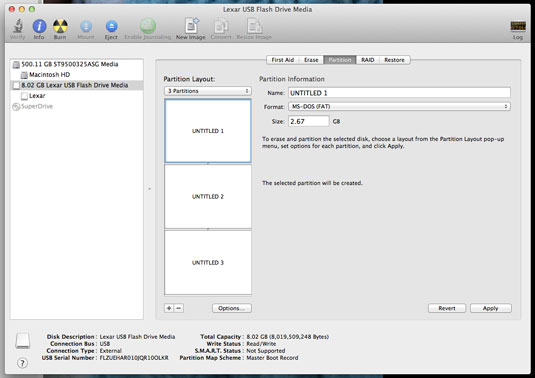Open partition Options
This screenshot has height=378, width=535.
pos(232,308)
